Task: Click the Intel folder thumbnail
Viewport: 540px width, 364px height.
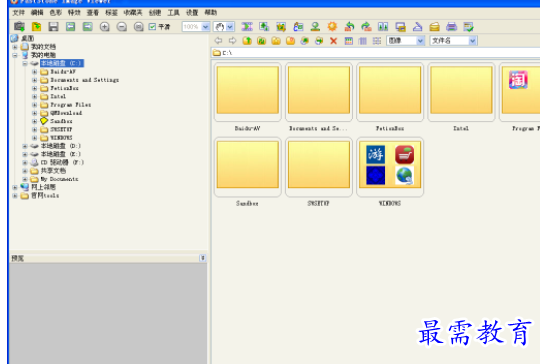Action: (461, 92)
